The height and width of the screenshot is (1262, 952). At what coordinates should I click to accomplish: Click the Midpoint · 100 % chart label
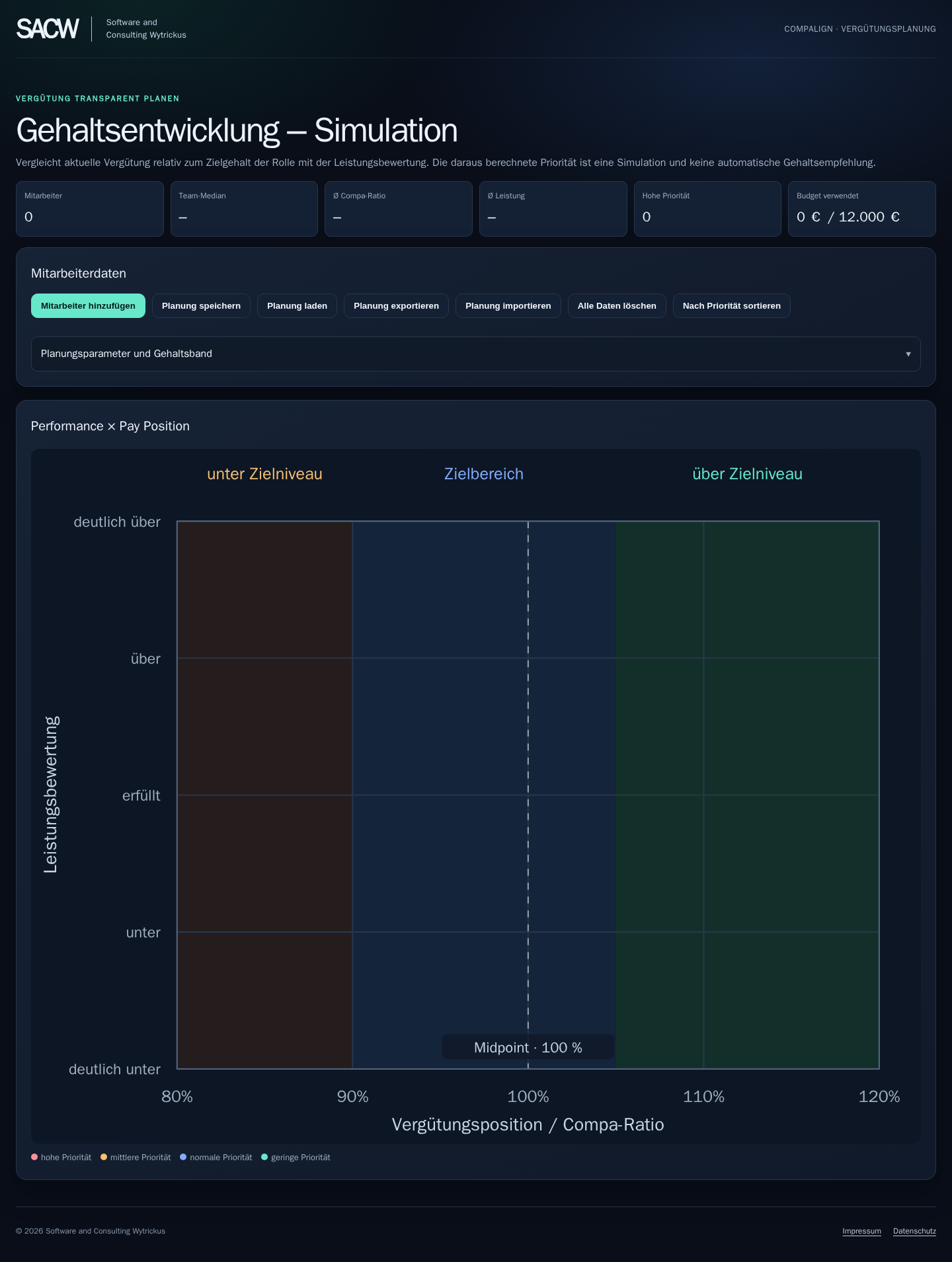(x=528, y=1047)
